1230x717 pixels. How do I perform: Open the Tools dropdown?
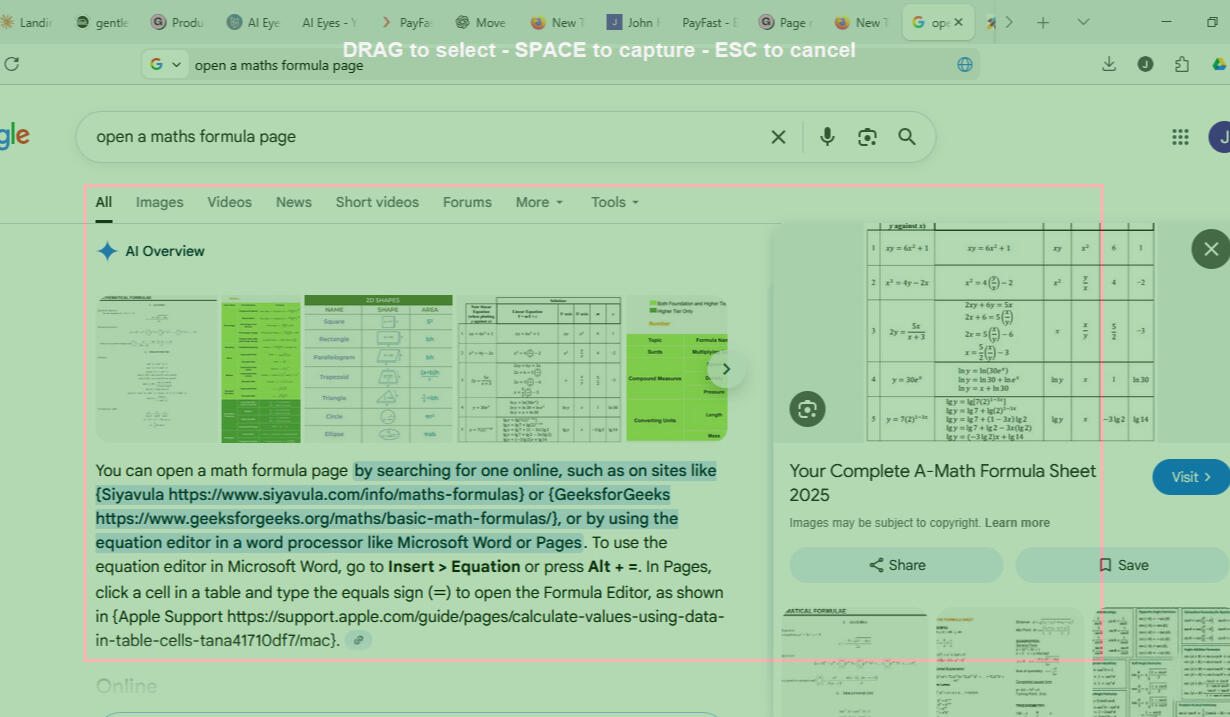click(614, 202)
